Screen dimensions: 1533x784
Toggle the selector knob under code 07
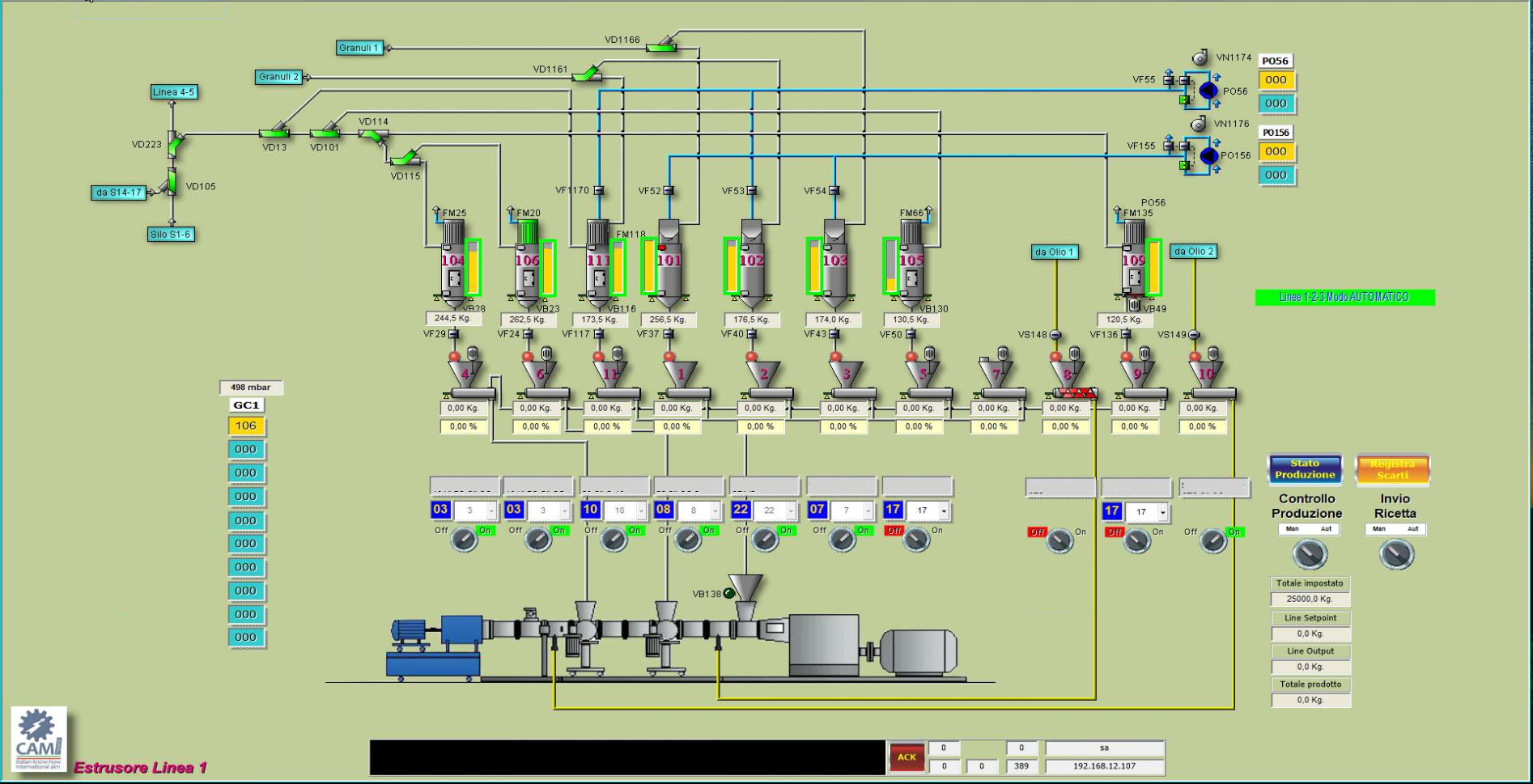(x=842, y=539)
